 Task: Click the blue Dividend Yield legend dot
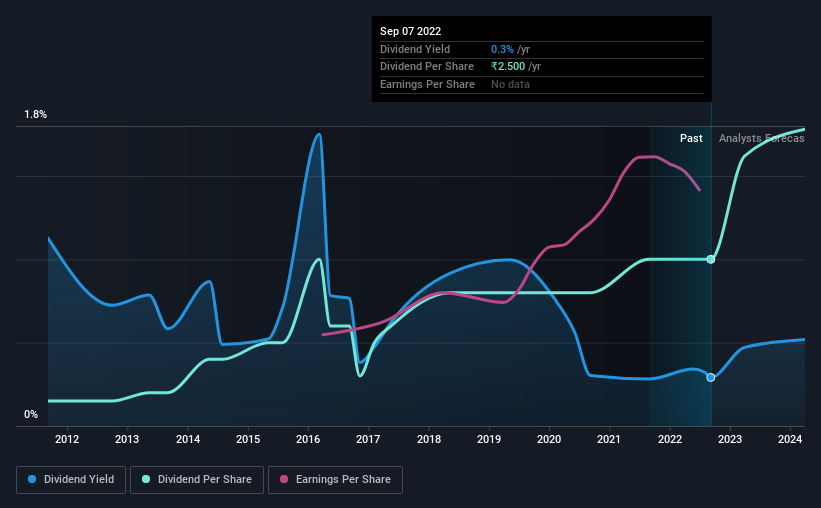[32, 479]
